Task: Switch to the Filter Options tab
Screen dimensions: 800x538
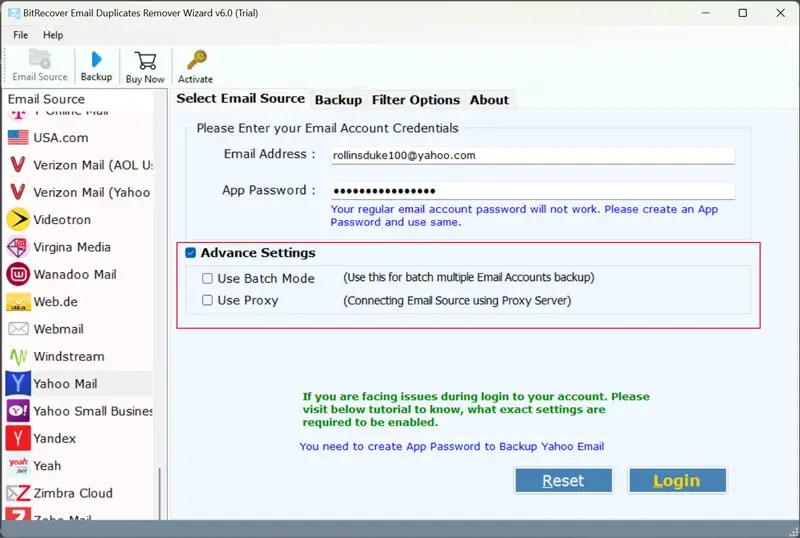Action: point(415,100)
